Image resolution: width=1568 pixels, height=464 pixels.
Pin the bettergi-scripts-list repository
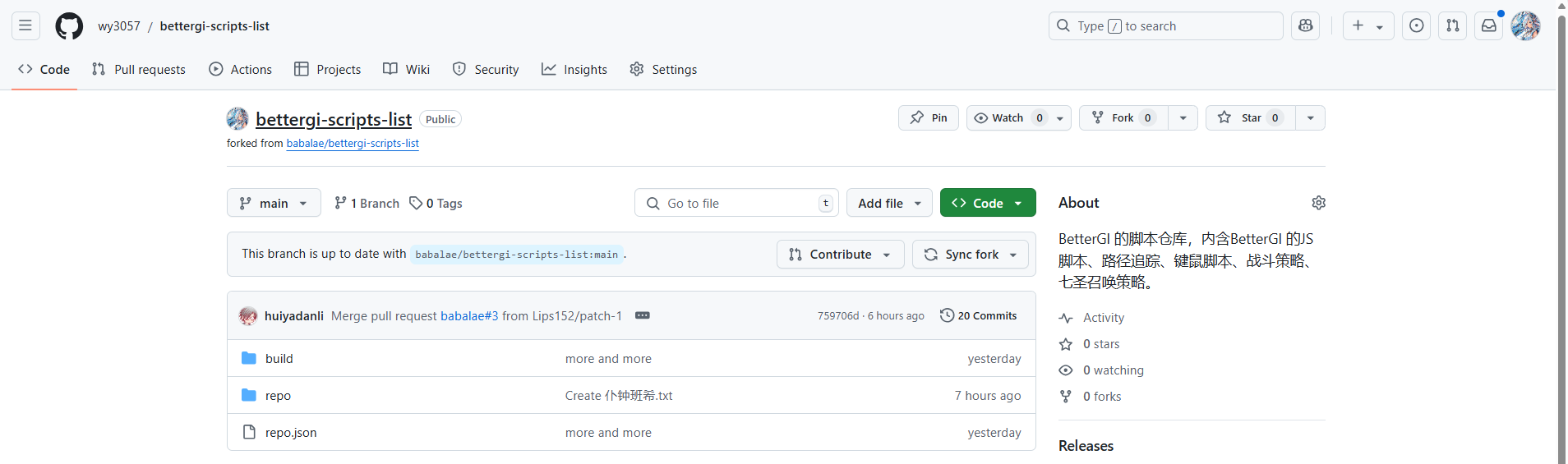pyautogui.click(x=929, y=117)
